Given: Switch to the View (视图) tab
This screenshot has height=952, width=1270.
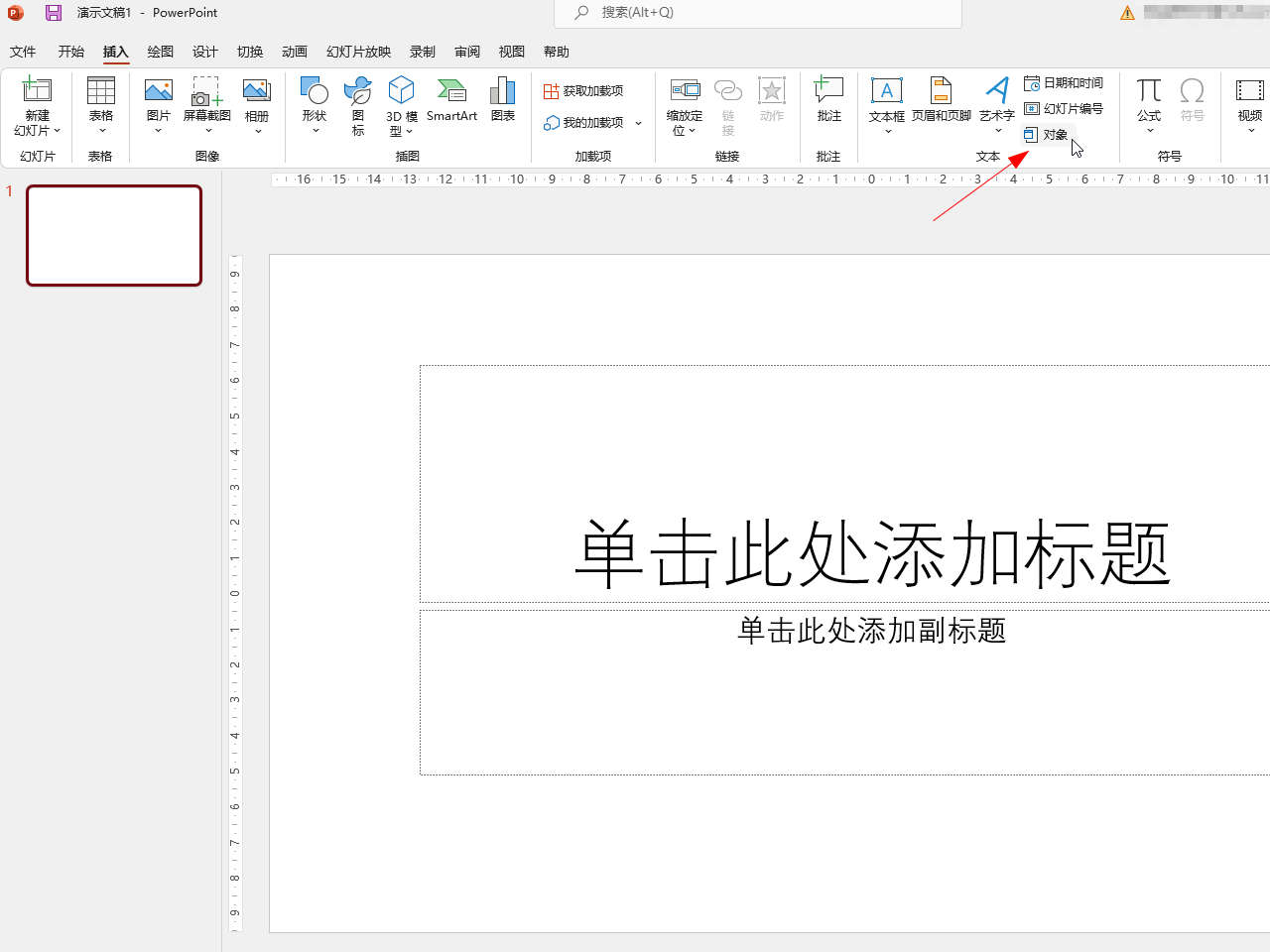Looking at the screenshot, I should [x=512, y=52].
